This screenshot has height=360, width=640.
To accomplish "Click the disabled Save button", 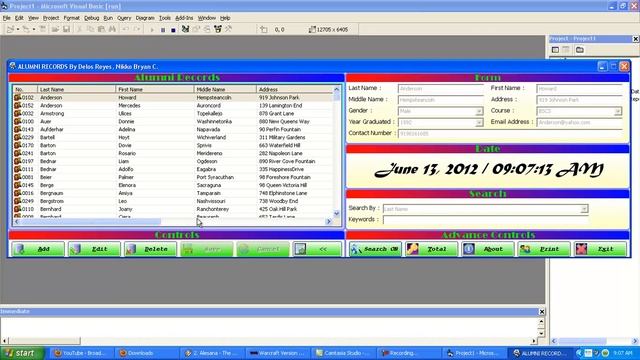I will tap(207, 249).
